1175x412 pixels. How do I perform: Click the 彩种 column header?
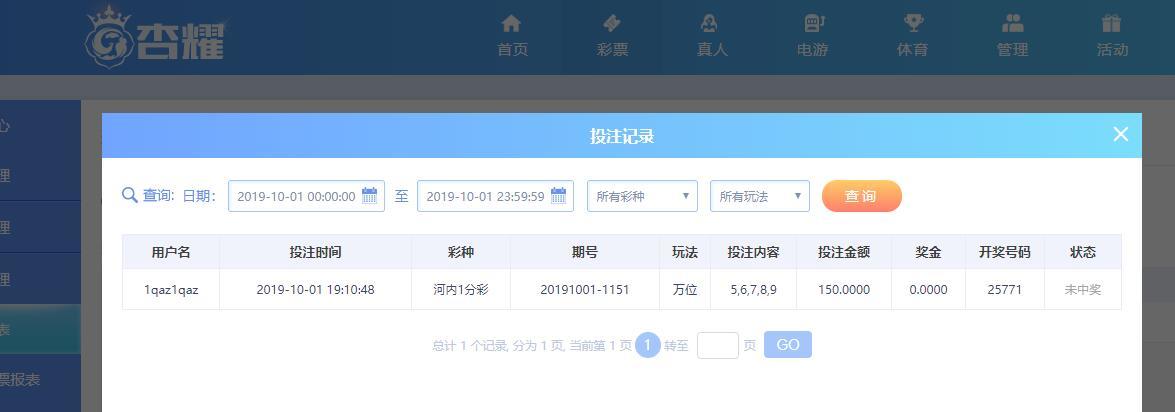pyautogui.click(x=461, y=252)
